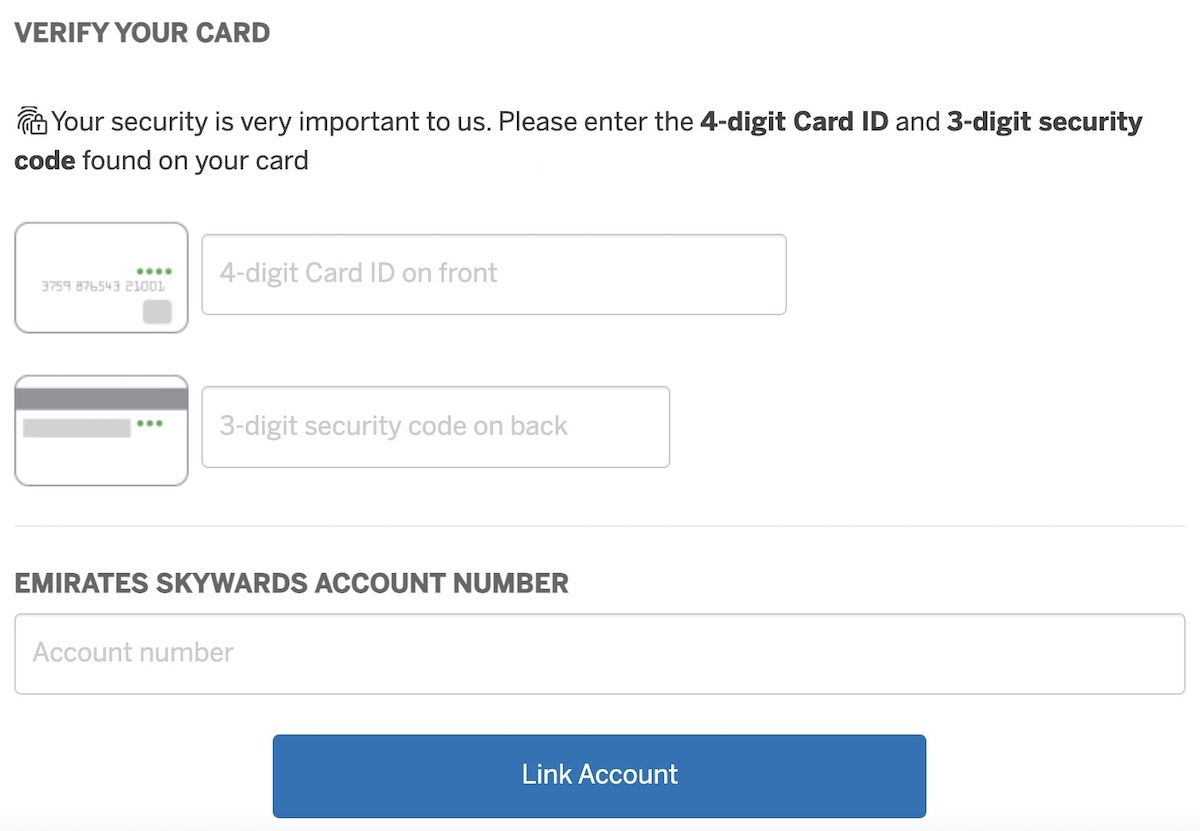Click the back-of-card illustration
1200x831 pixels.
(x=101, y=430)
